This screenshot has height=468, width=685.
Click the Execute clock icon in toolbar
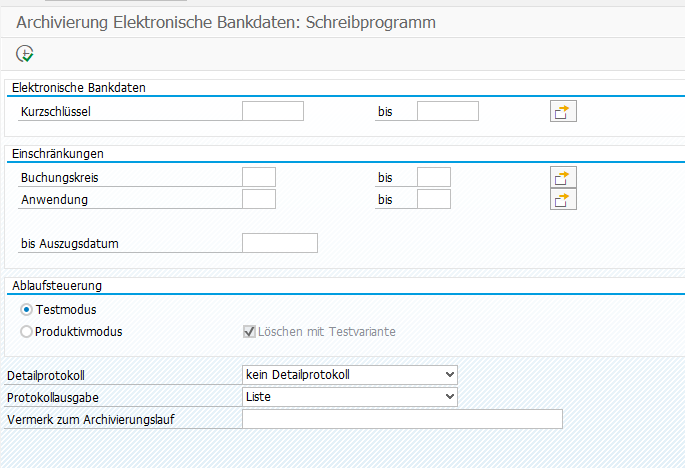pos(25,53)
